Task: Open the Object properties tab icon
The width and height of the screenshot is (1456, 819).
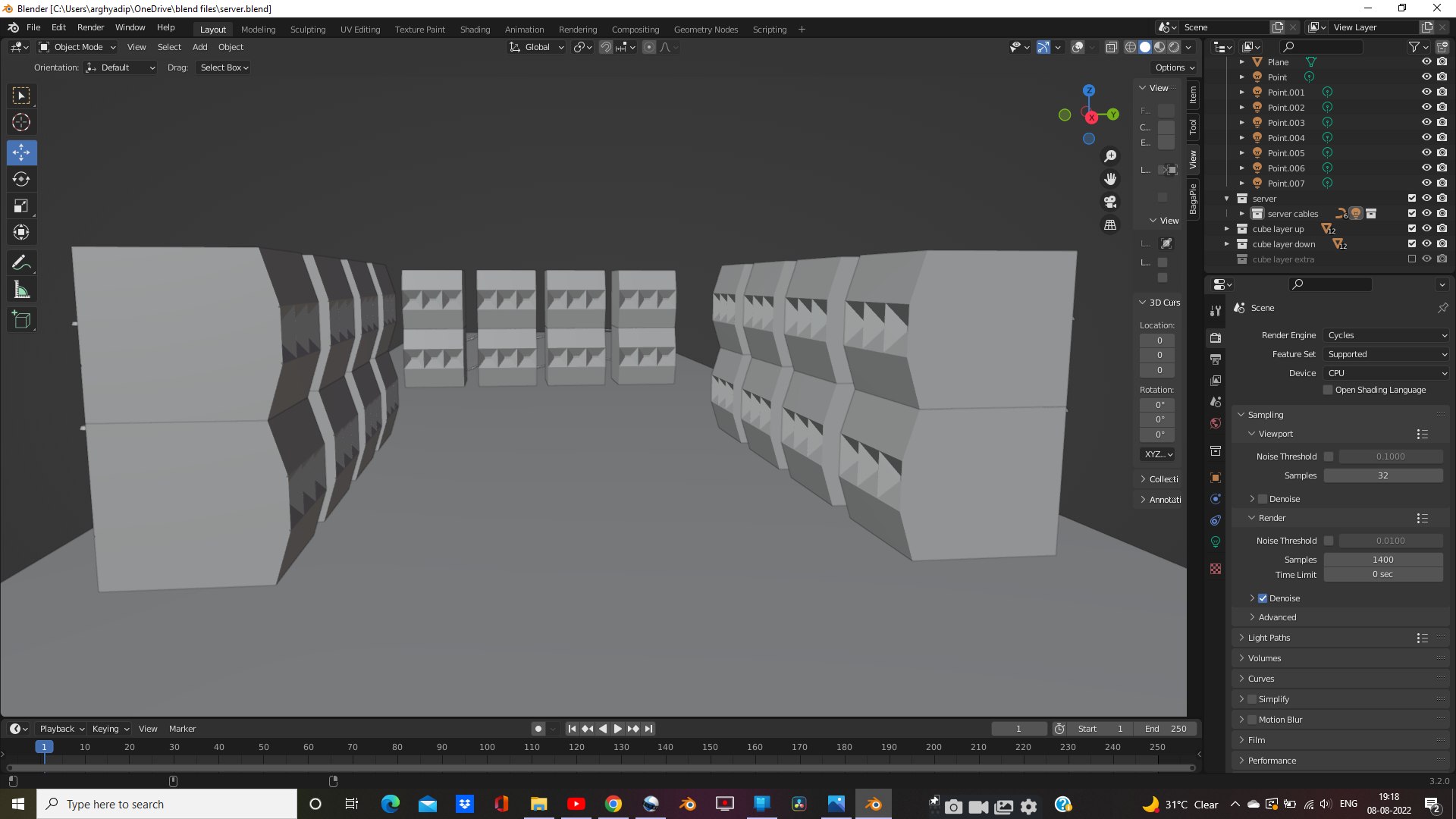Action: [x=1216, y=478]
